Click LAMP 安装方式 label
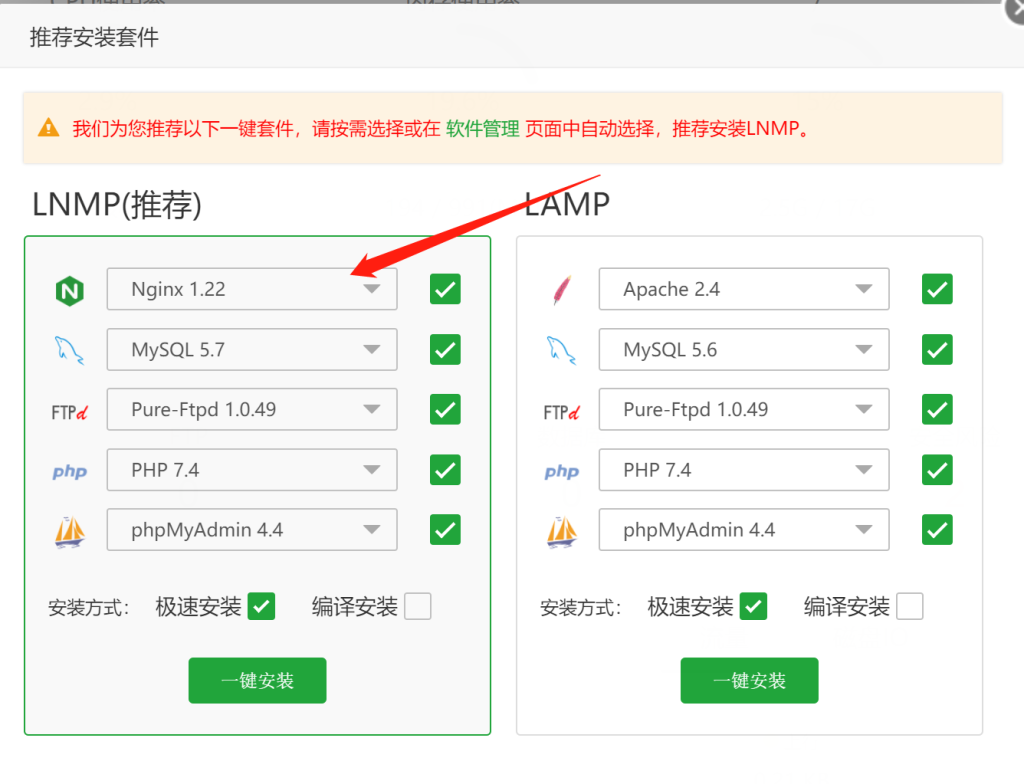The image size is (1024, 784). (x=580, y=608)
